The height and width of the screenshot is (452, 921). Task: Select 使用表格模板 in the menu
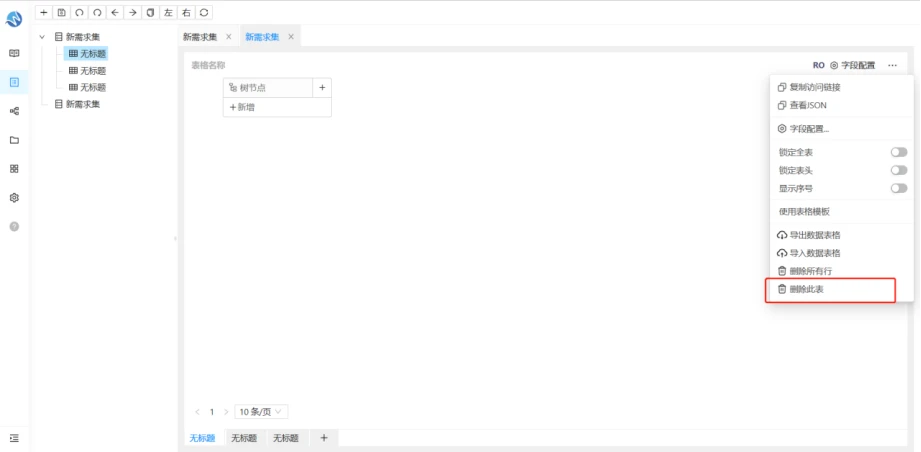coord(842,212)
